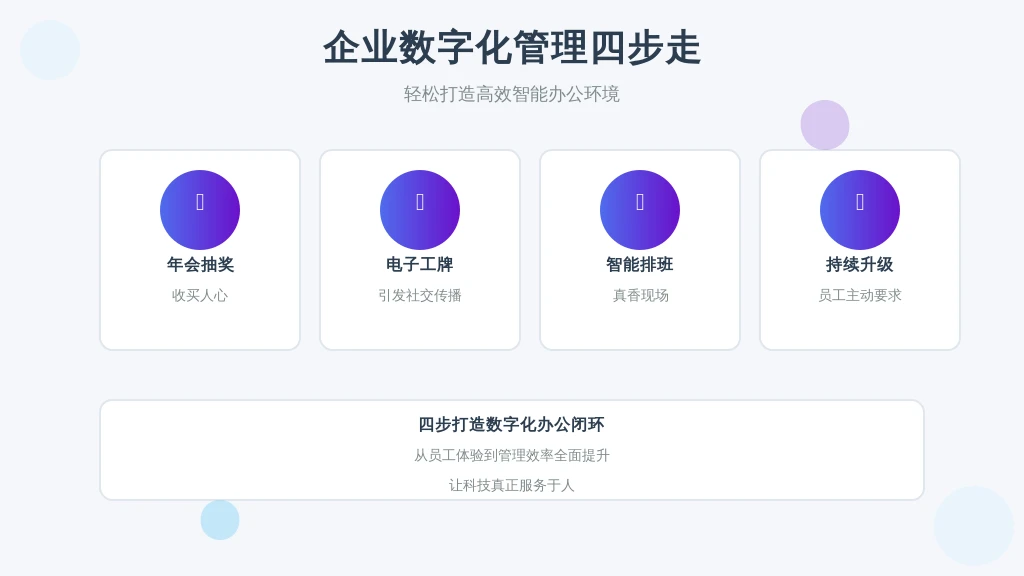The height and width of the screenshot is (576, 1024).
Task: Click the subtitle 轻松打造高效智能办公环境
Action: (512, 94)
